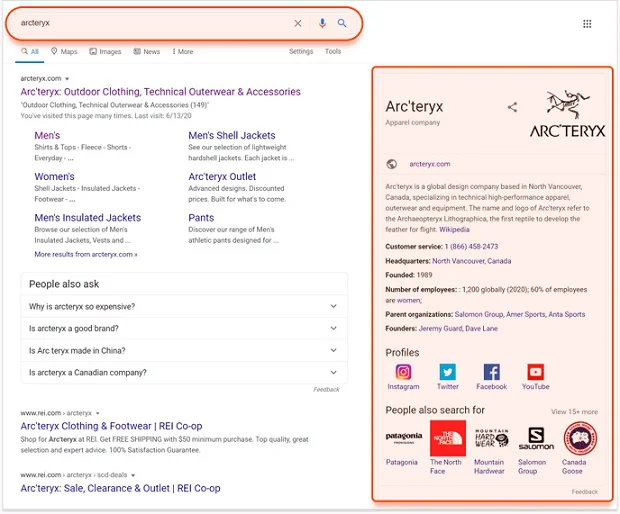The height and width of the screenshot is (514, 620).
Task: Open the Men's Shell Jackets sitelink
Action: point(232,135)
